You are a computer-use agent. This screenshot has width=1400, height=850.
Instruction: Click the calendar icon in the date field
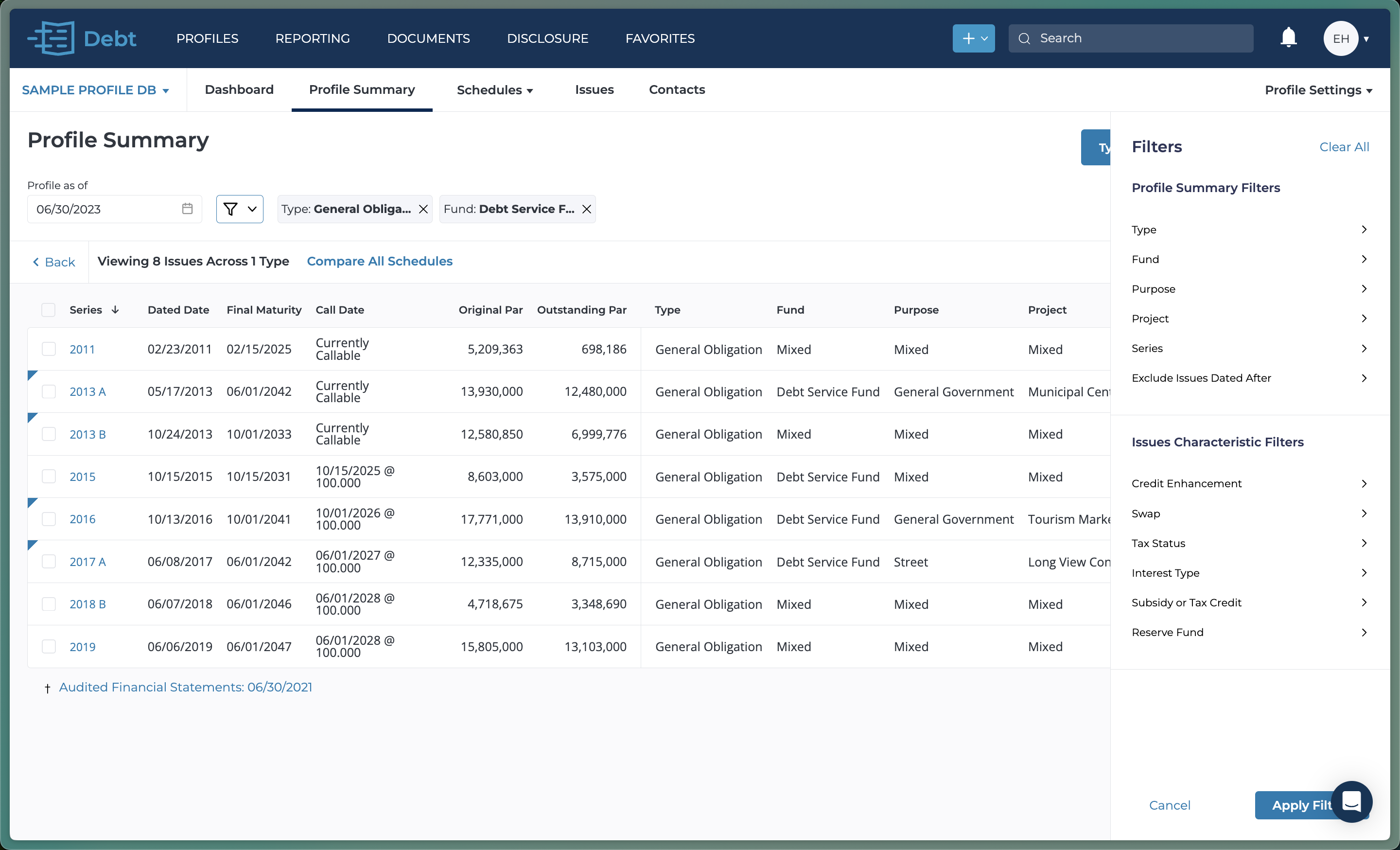coord(187,209)
